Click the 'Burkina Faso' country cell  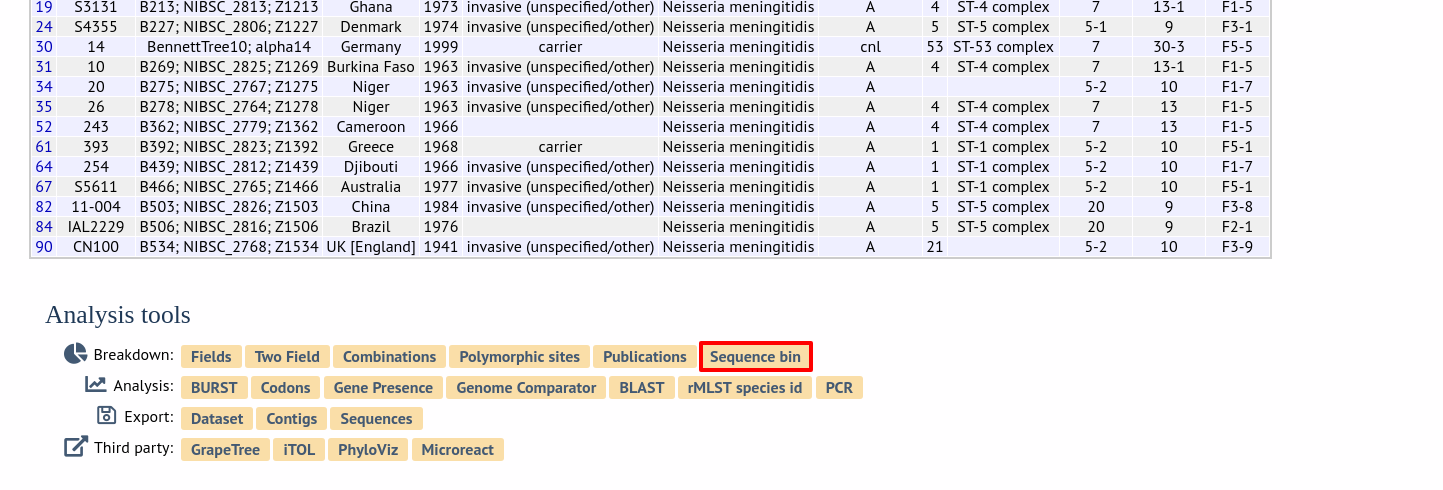(371, 67)
